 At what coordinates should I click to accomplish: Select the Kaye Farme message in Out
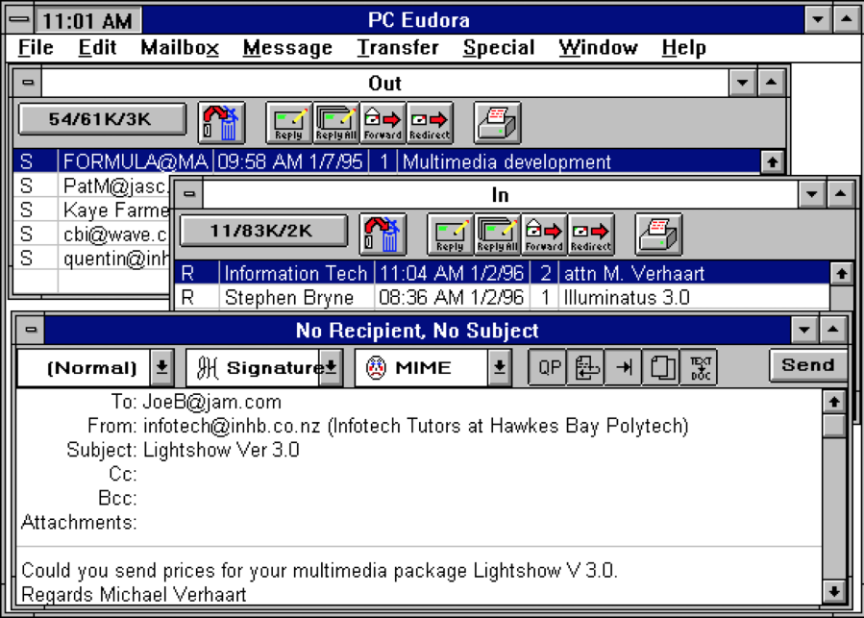coord(91,210)
